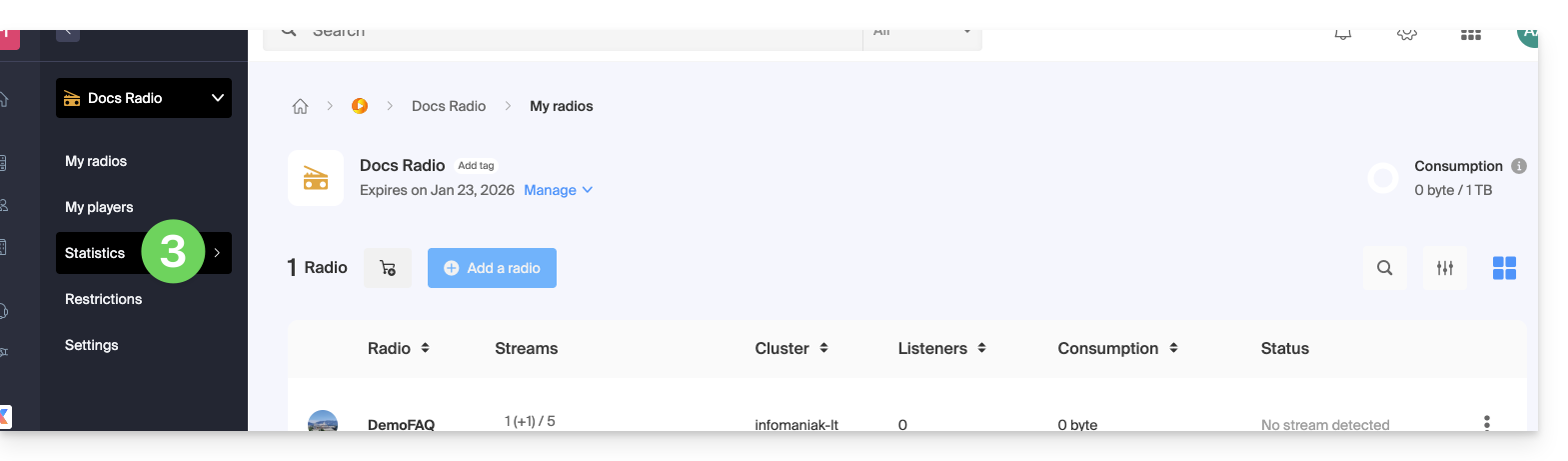The height and width of the screenshot is (461, 1568).
Task: Click the Add tag label
Action: (x=476, y=166)
